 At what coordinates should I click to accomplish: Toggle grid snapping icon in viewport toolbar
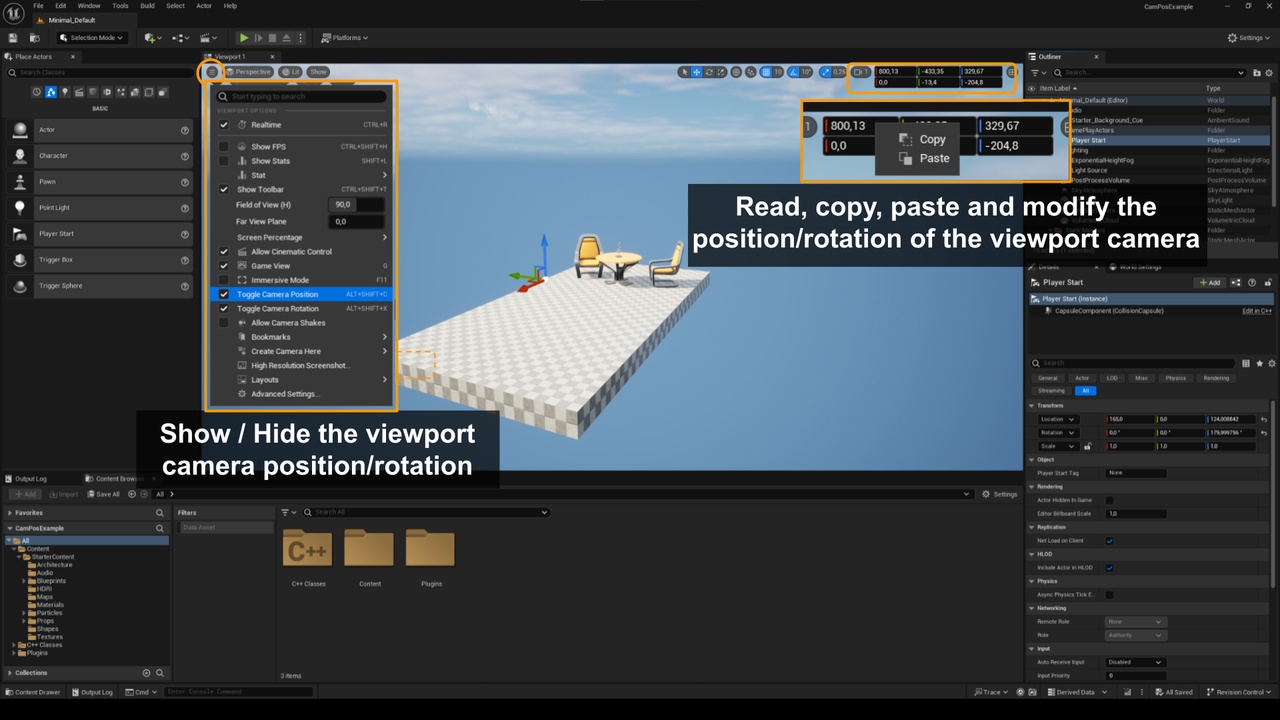tap(766, 72)
